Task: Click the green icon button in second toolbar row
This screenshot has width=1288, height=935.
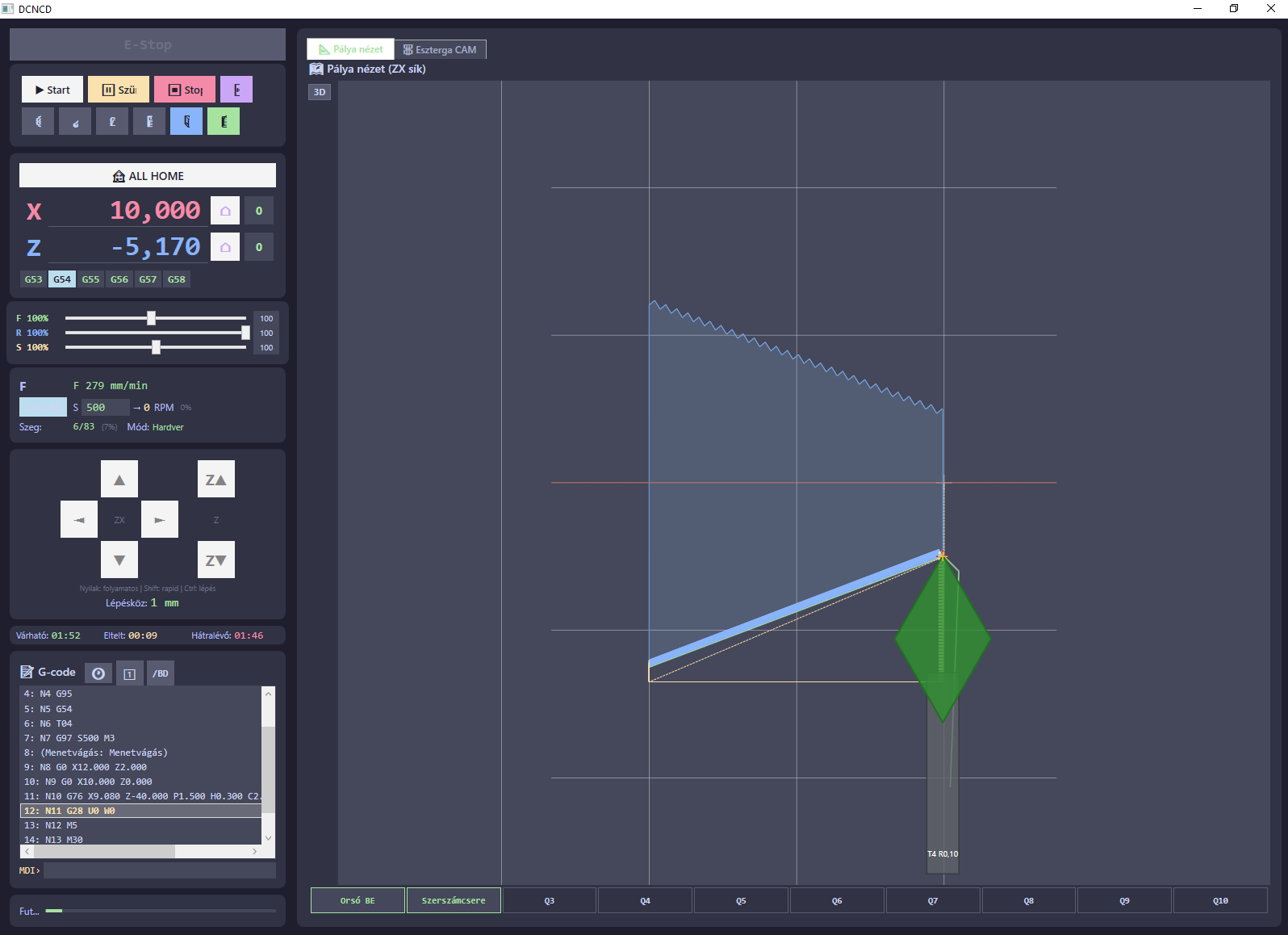Action: (x=224, y=122)
